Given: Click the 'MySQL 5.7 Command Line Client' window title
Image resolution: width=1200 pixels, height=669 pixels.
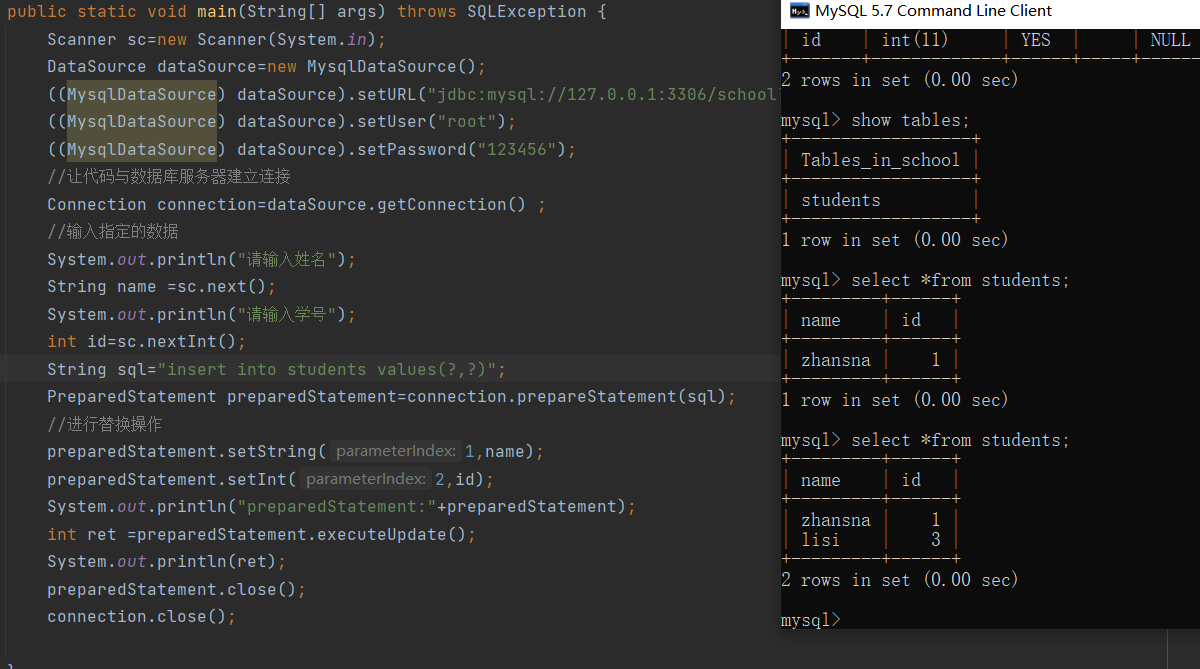Looking at the screenshot, I should tap(934, 11).
